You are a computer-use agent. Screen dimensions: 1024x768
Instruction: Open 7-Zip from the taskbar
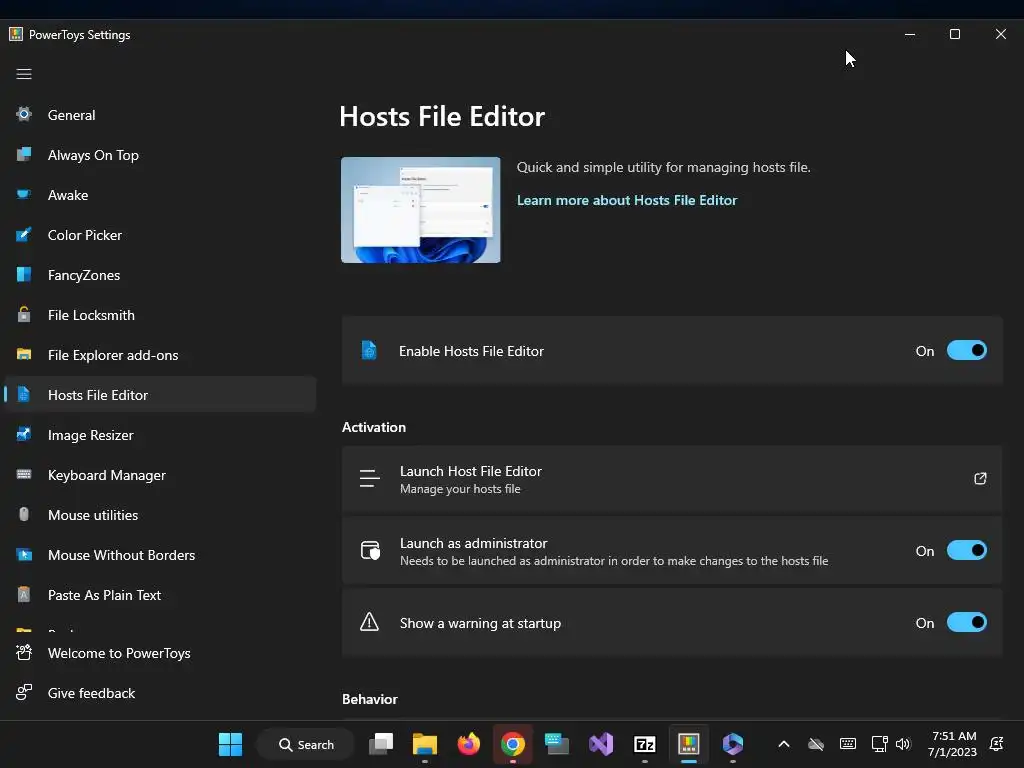click(645, 744)
